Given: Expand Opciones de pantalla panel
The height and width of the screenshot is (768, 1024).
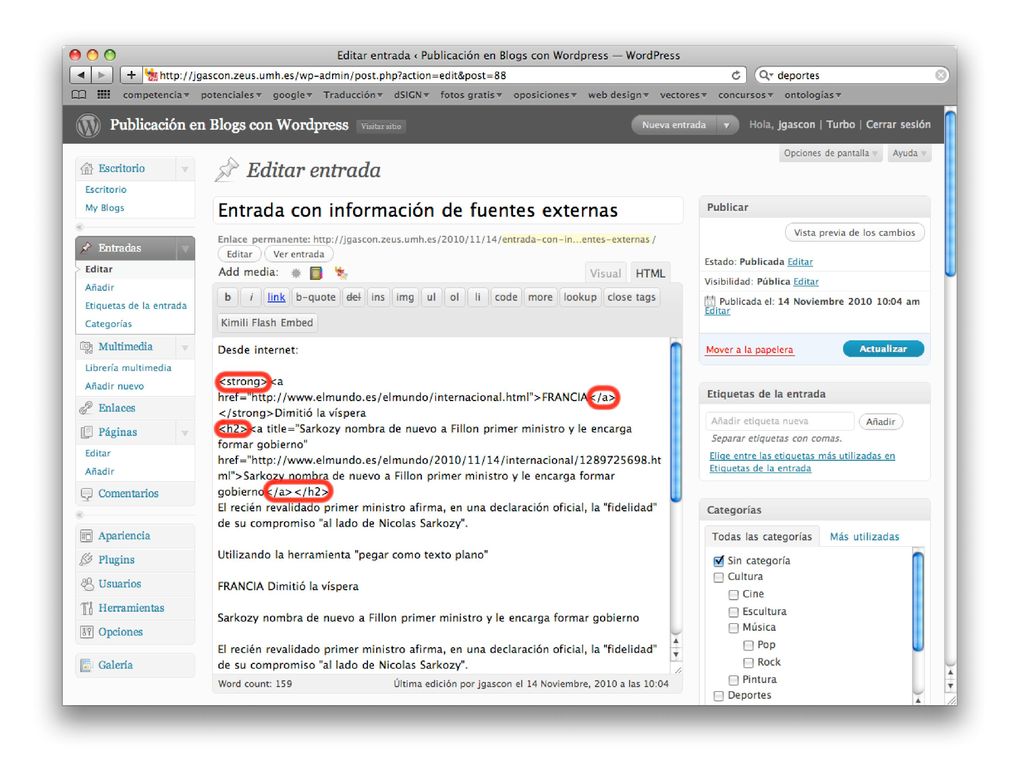Looking at the screenshot, I should (x=830, y=153).
